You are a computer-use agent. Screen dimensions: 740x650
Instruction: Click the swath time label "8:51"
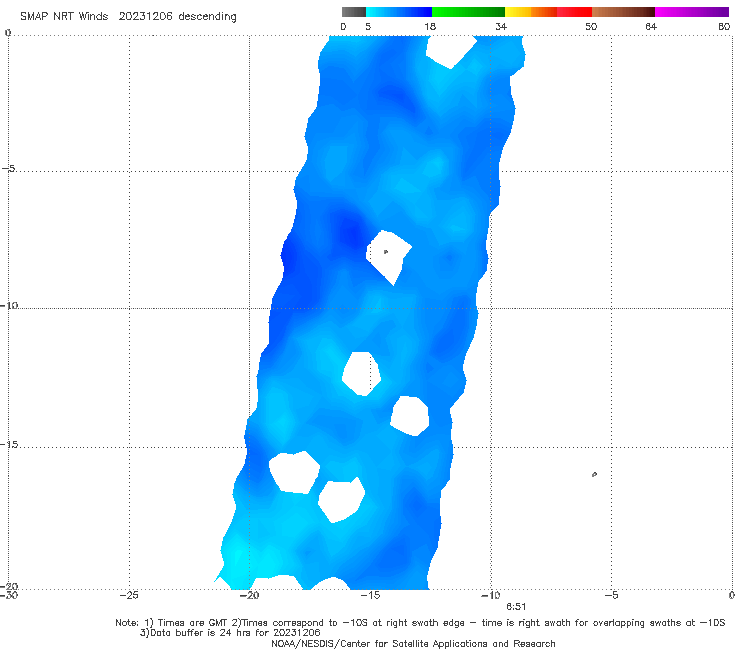tap(516, 607)
